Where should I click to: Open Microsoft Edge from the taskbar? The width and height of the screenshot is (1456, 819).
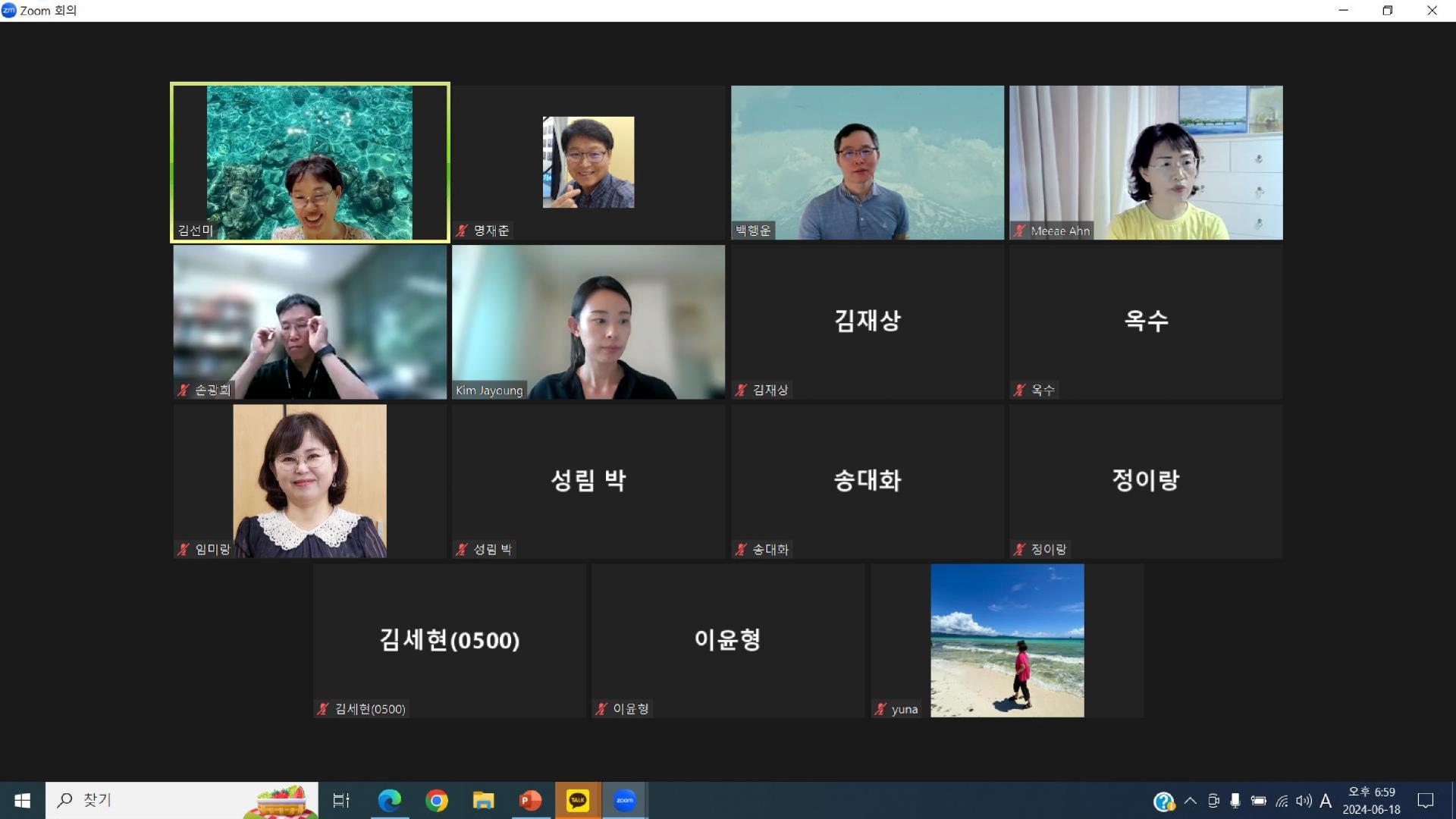(x=390, y=800)
